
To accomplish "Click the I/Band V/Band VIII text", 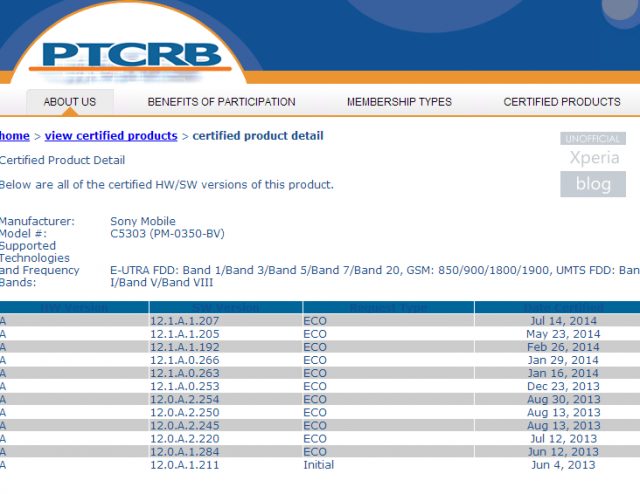I will [162, 283].
